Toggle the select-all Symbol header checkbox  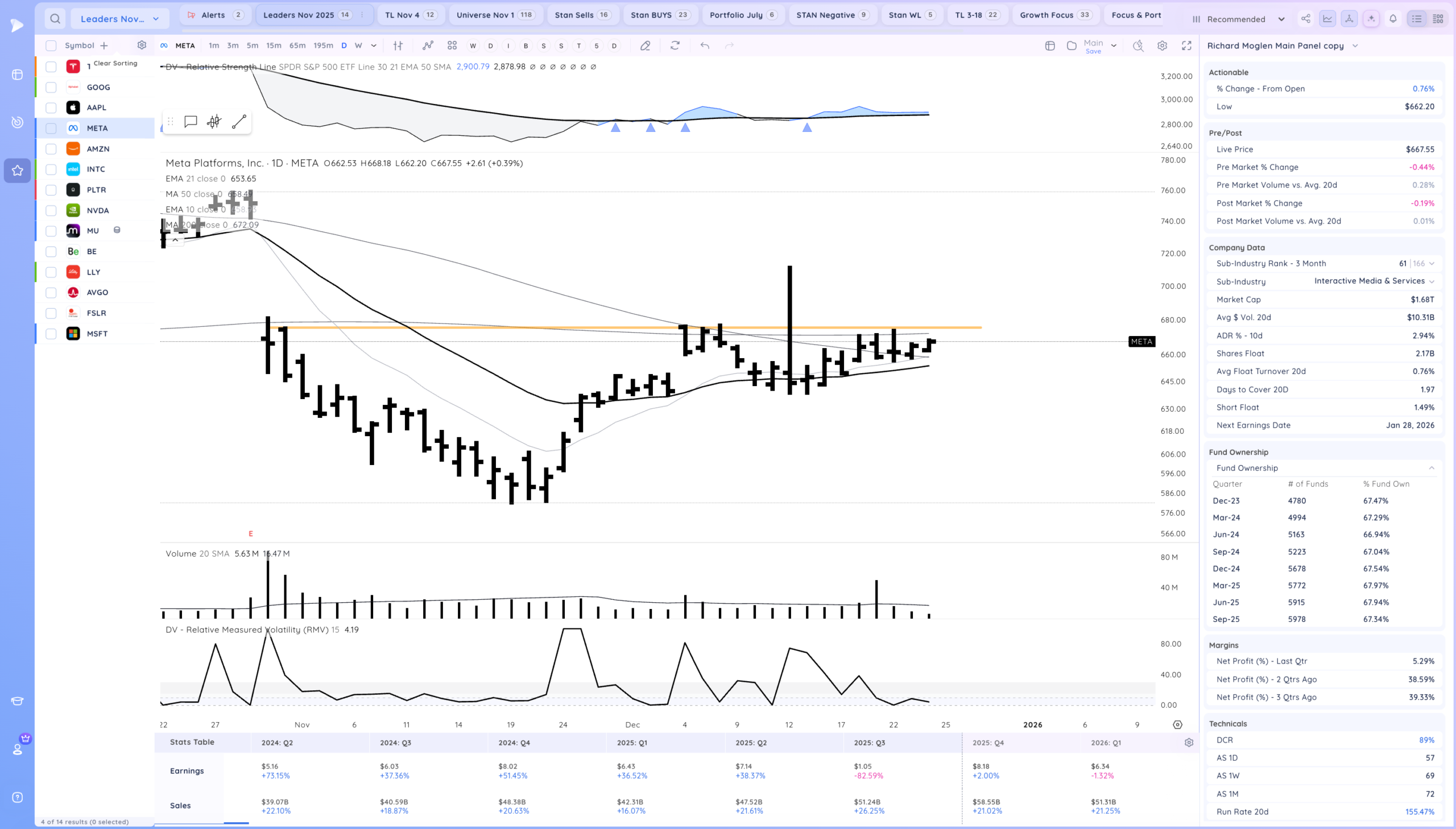tap(51, 45)
